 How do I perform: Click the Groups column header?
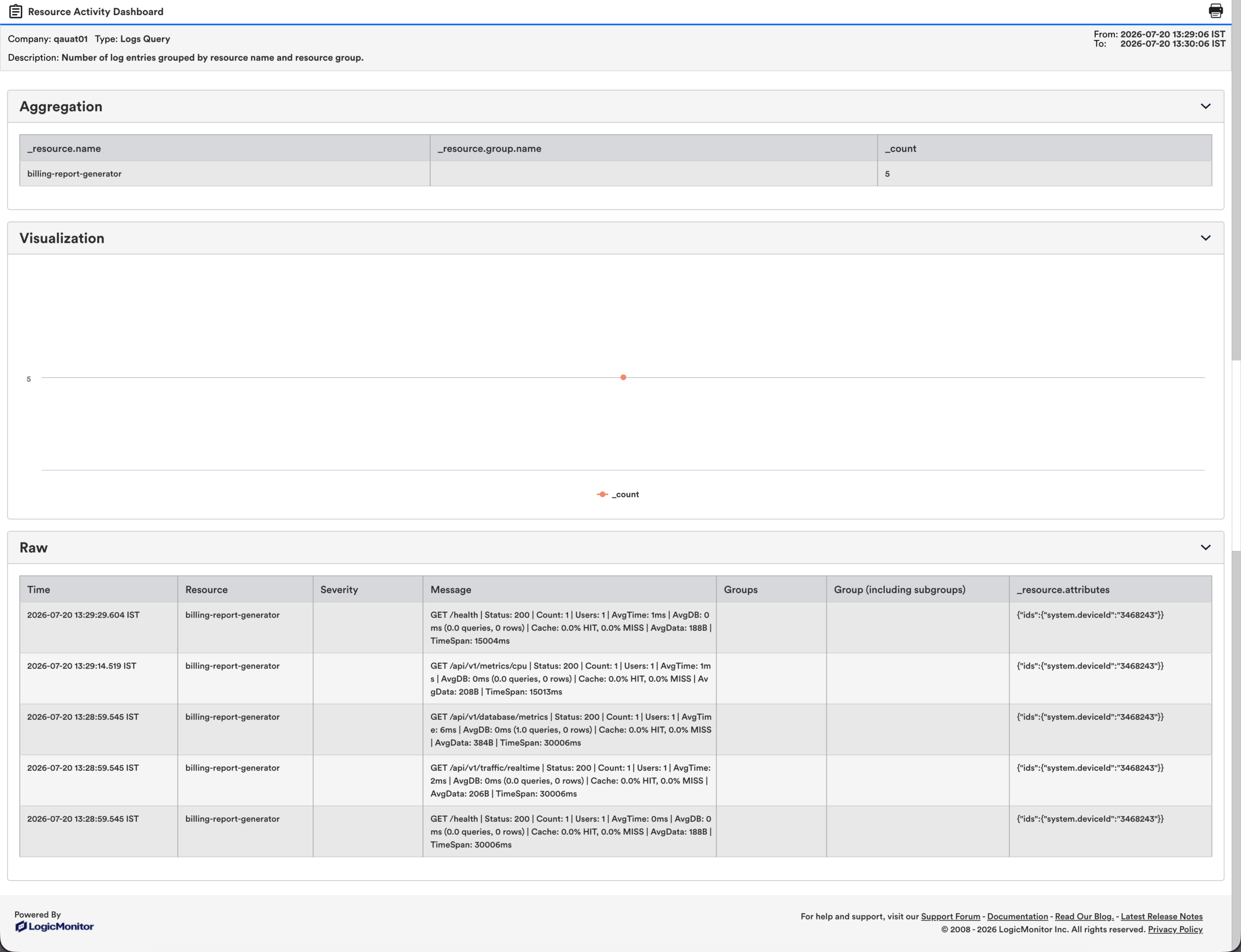[771, 589]
